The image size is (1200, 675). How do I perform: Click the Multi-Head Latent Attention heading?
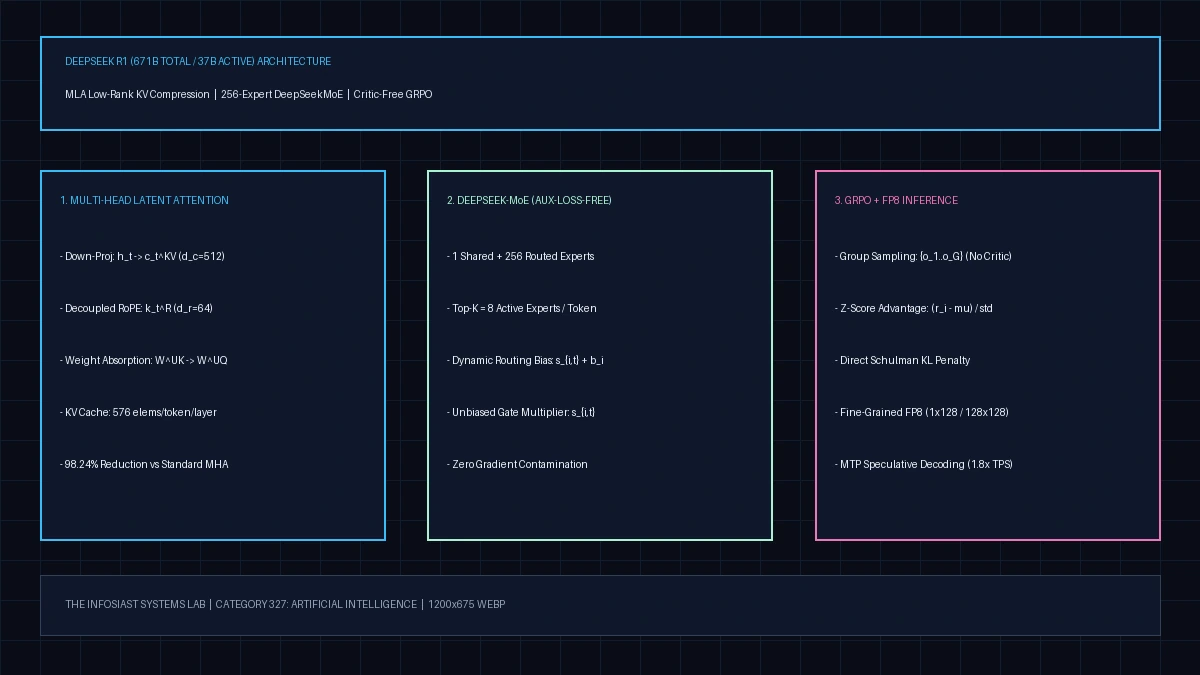pyautogui.click(x=144, y=201)
